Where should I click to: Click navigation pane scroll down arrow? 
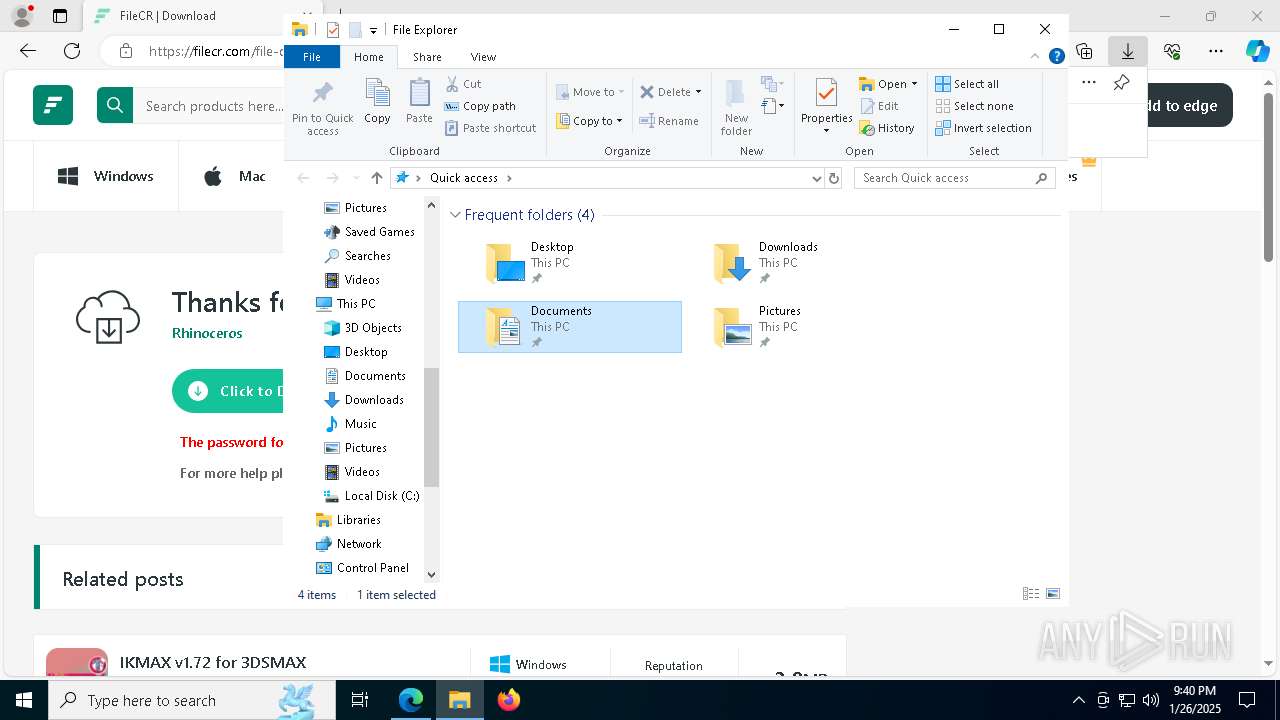pos(432,575)
